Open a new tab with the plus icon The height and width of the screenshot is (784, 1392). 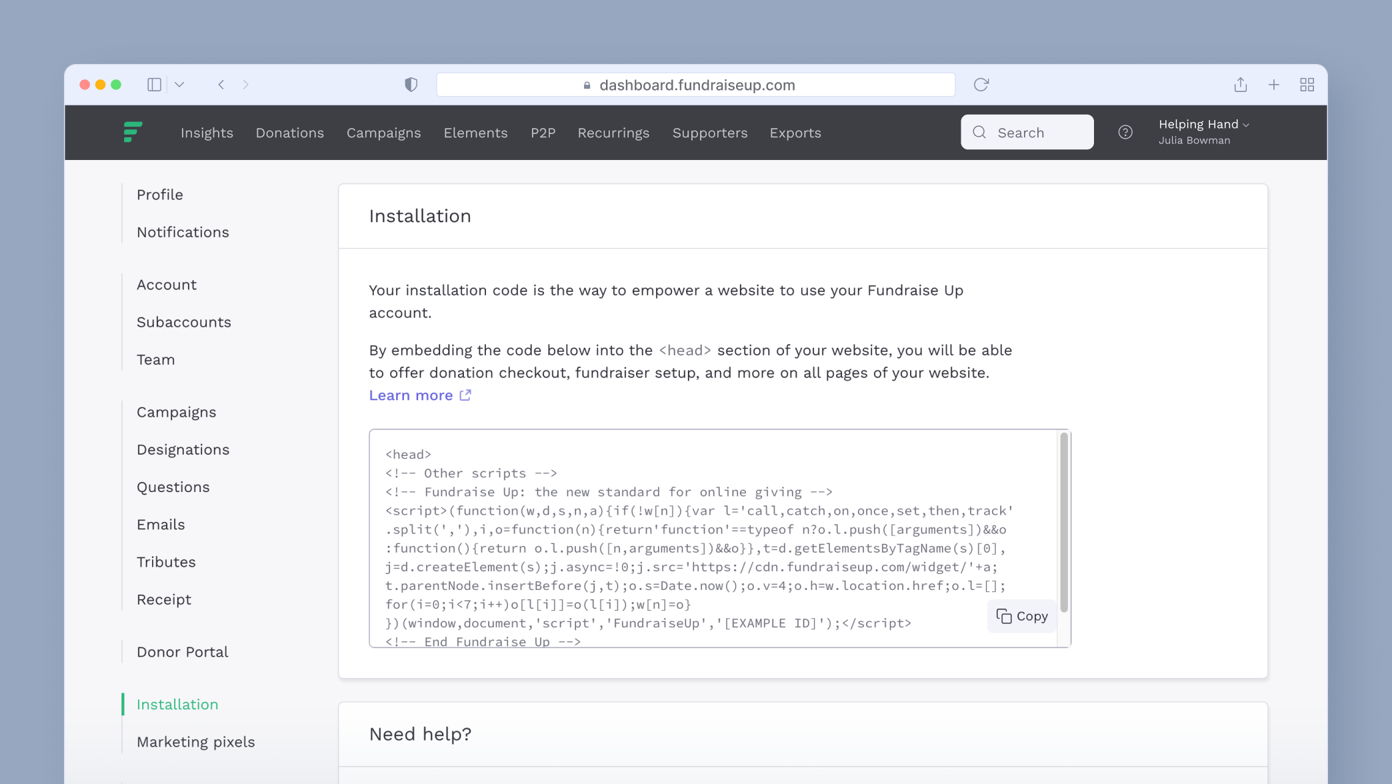point(1274,85)
